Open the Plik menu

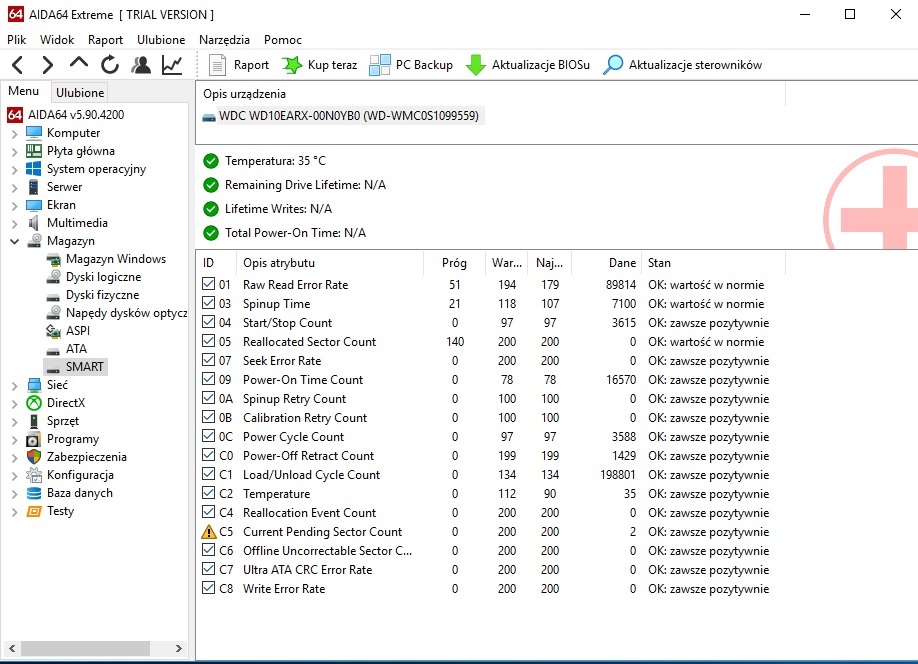(x=16, y=40)
